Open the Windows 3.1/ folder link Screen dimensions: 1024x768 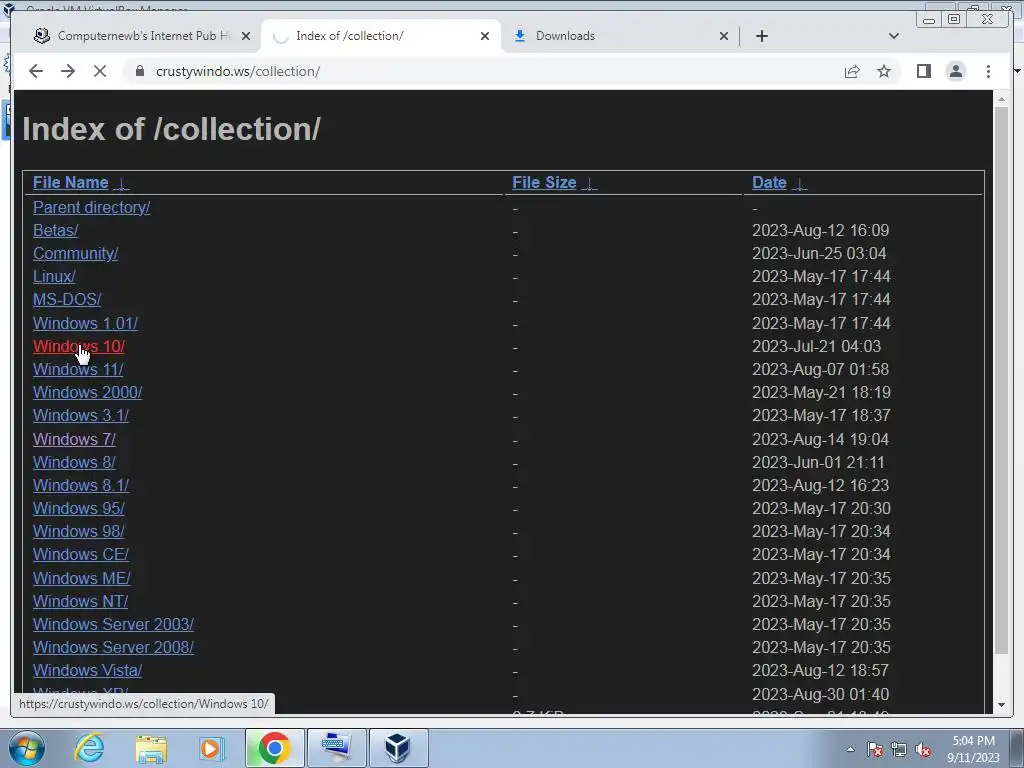pyautogui.click(x=81, y=415)
